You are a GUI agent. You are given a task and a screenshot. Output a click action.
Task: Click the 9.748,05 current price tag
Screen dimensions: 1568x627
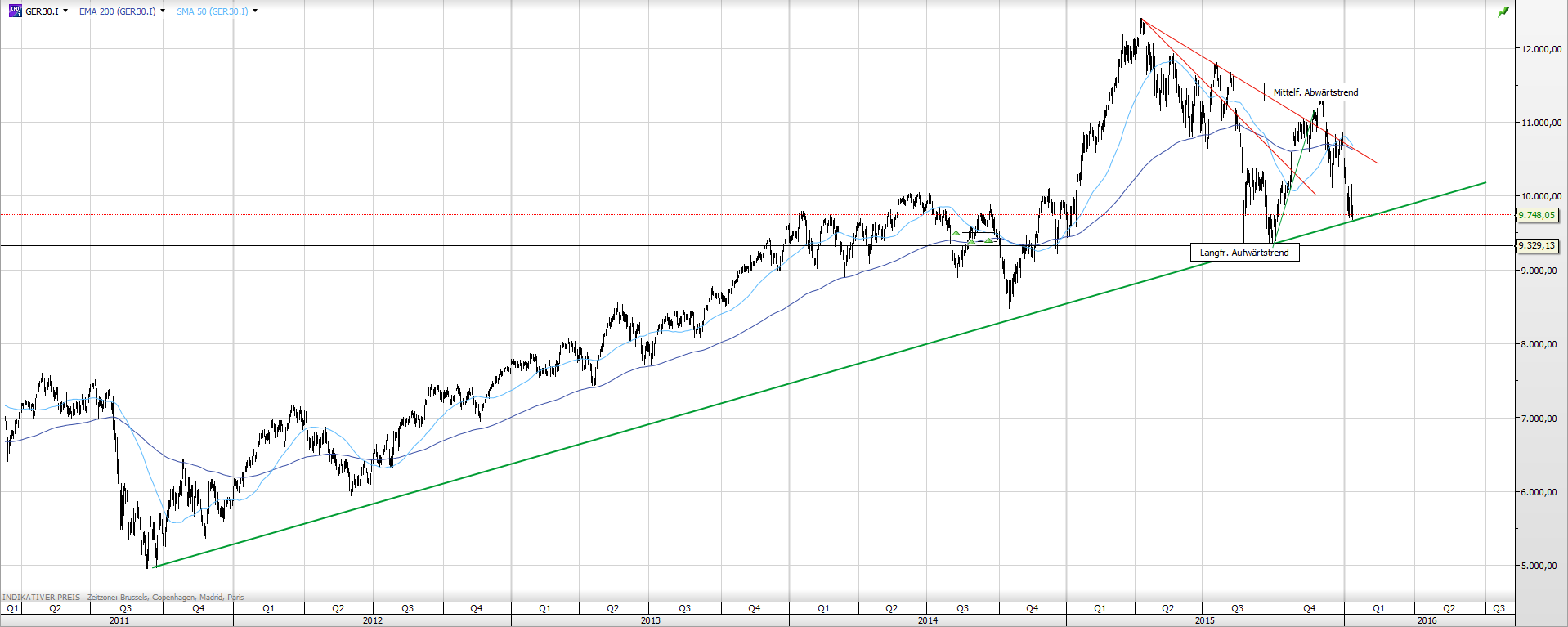(x=1536, y=215)
